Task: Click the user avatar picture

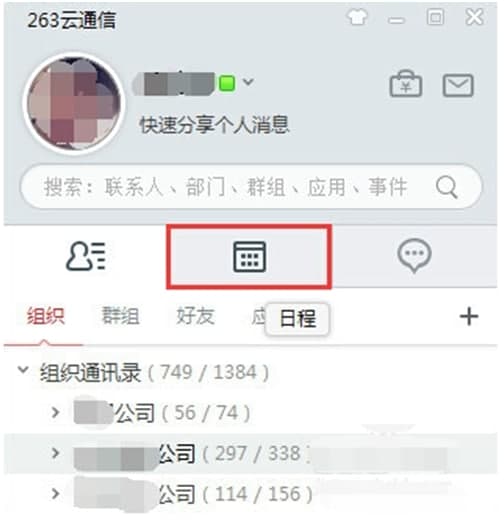Action: click(x=74, y=105)
